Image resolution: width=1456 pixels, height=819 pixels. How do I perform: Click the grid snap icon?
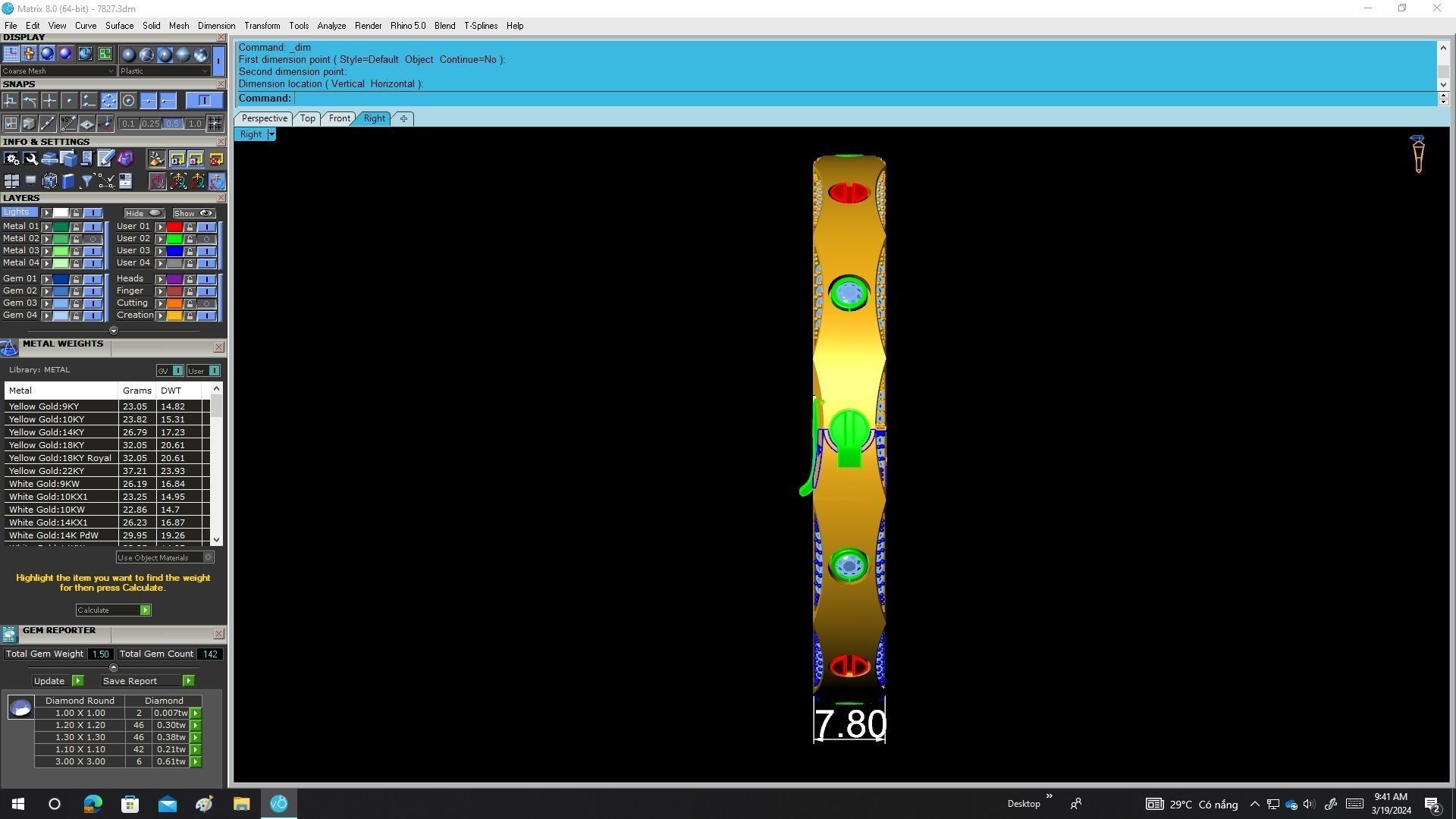[x=215, y=124]
